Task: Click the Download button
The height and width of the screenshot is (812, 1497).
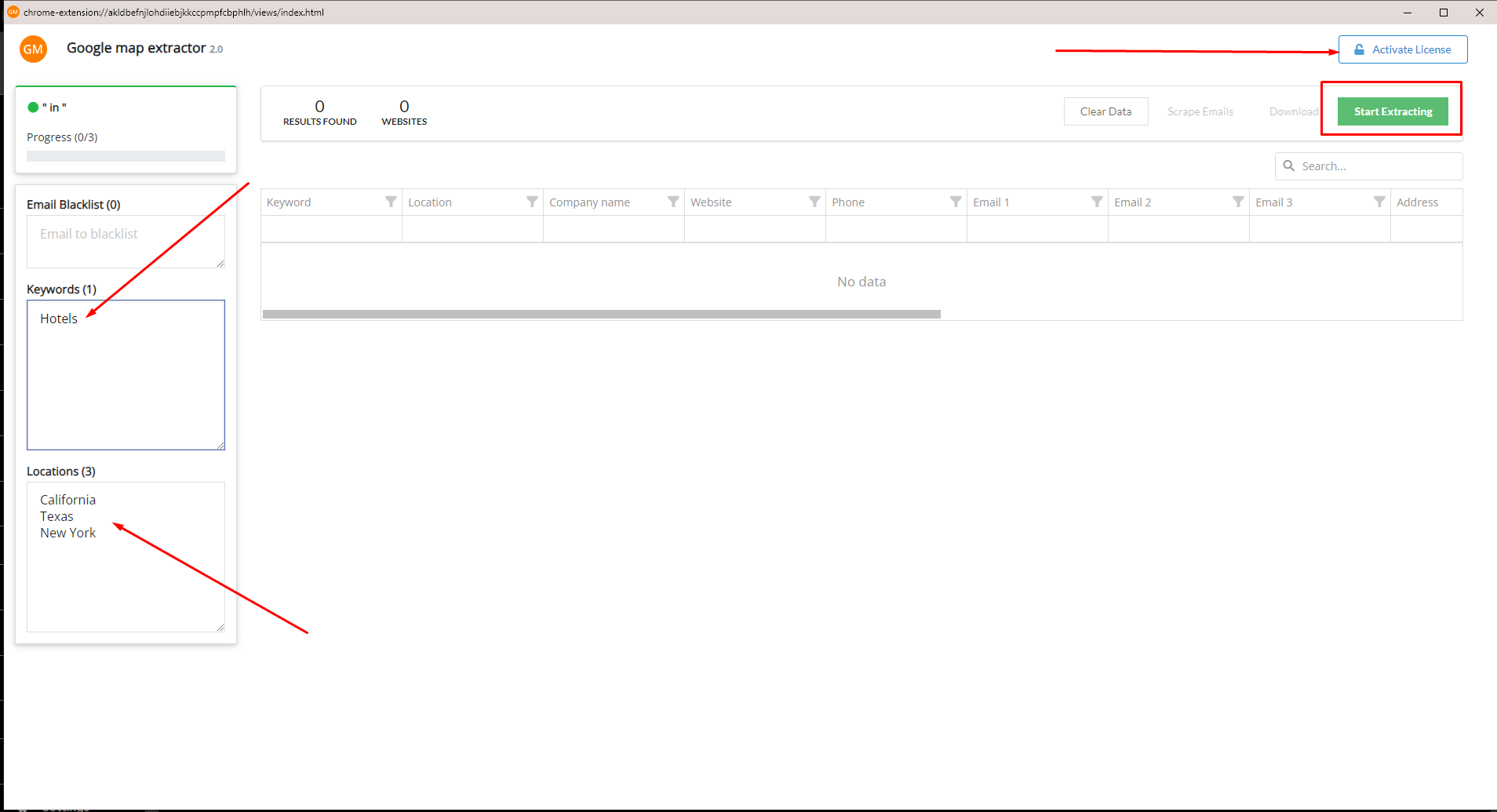Action: point(1294,111)
